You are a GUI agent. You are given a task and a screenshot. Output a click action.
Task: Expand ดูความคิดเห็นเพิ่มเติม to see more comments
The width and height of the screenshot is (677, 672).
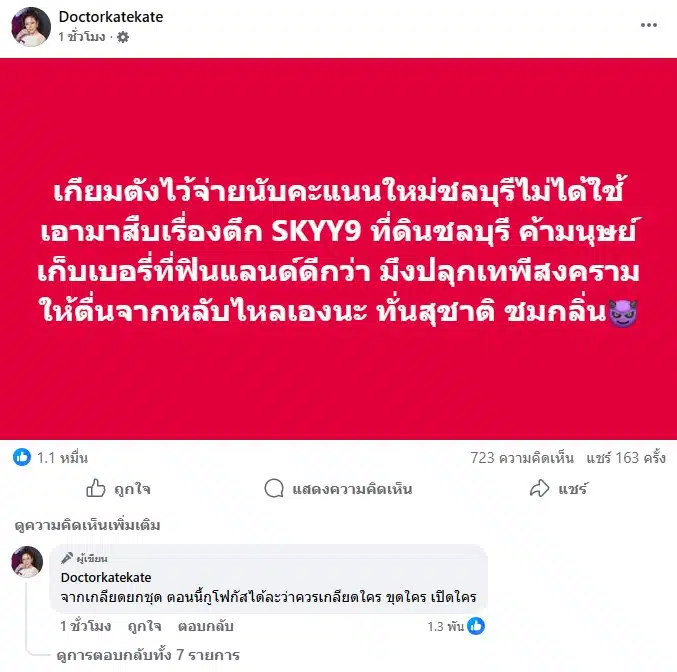point(88,525)
